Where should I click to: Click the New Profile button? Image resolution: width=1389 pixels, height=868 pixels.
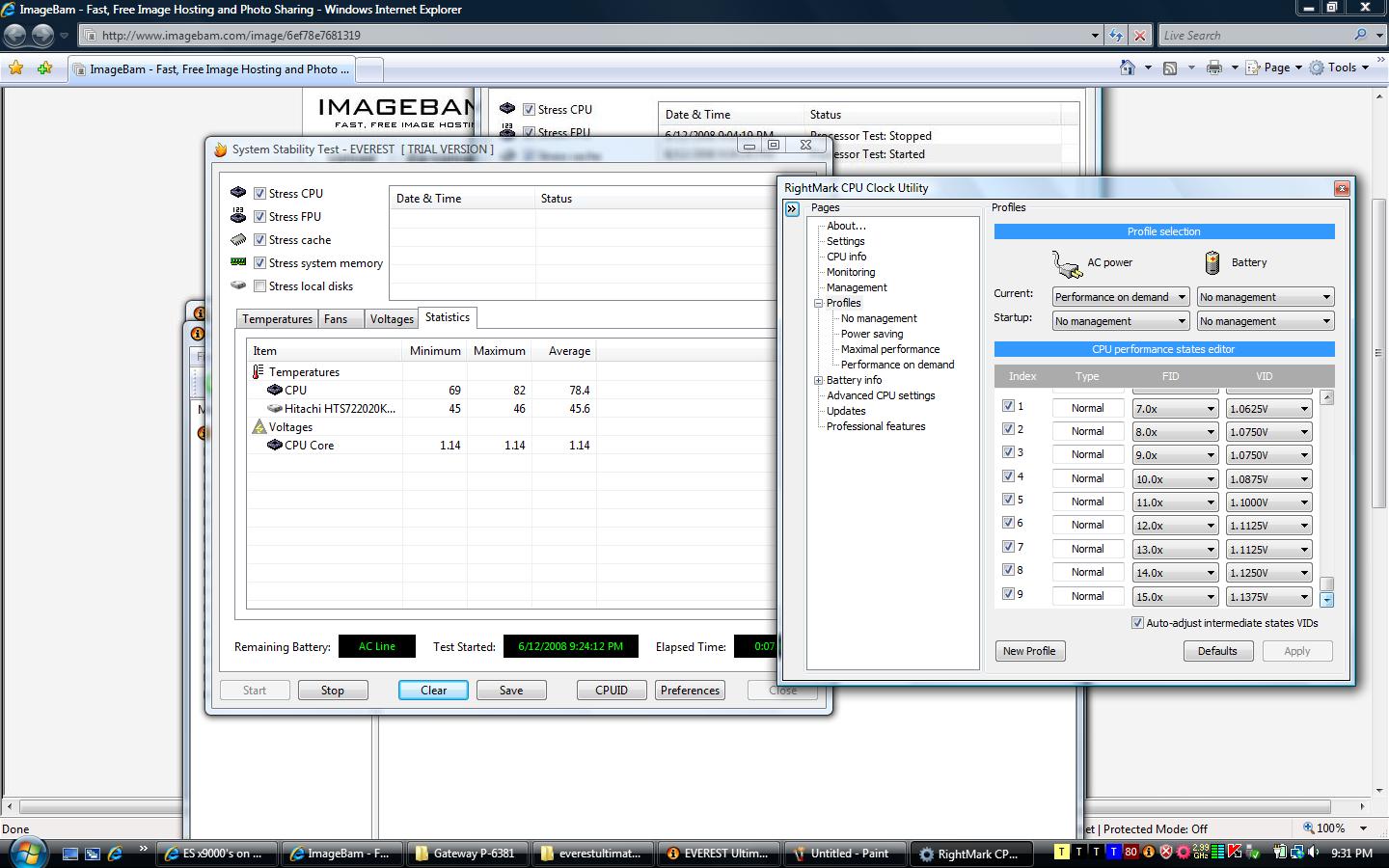(1029, 651)
